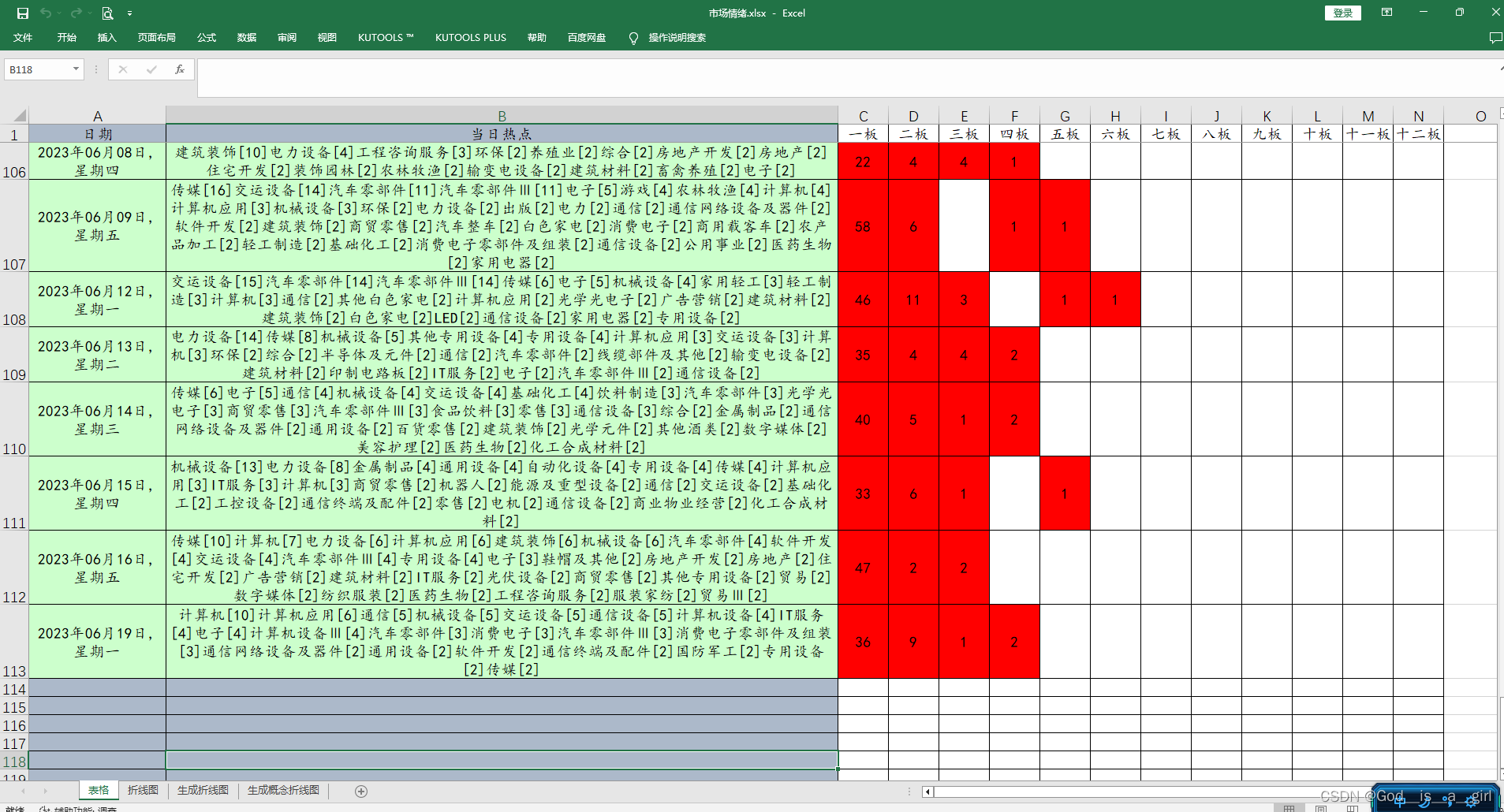Viewport: 1504px width, 812px height.
Task: Select hot-topics cell starting 机械设备[13]
Action: (x=502, y=494)
